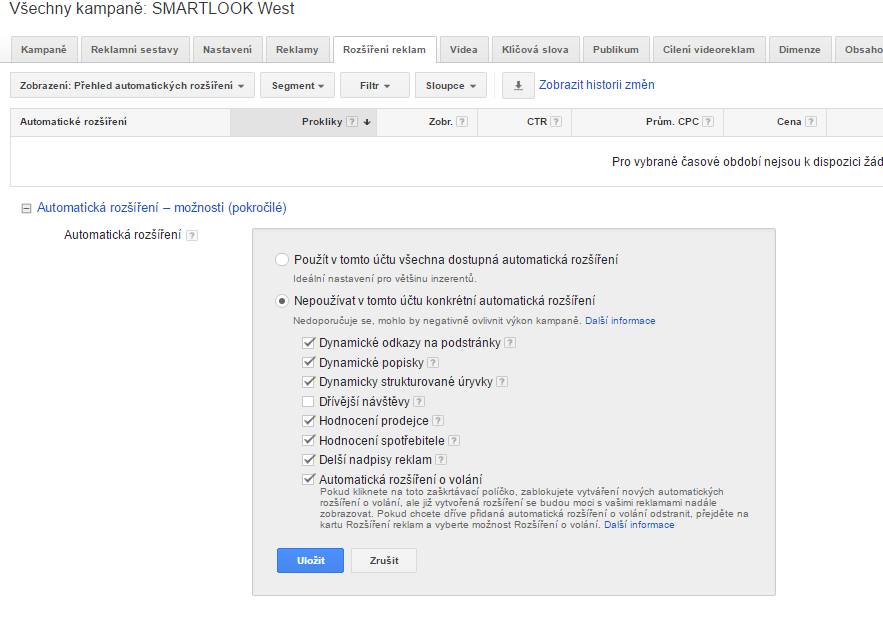Open Další informace link in call extensions note
The width and height of the screenshot is (883, 634).
click(639, 525)
